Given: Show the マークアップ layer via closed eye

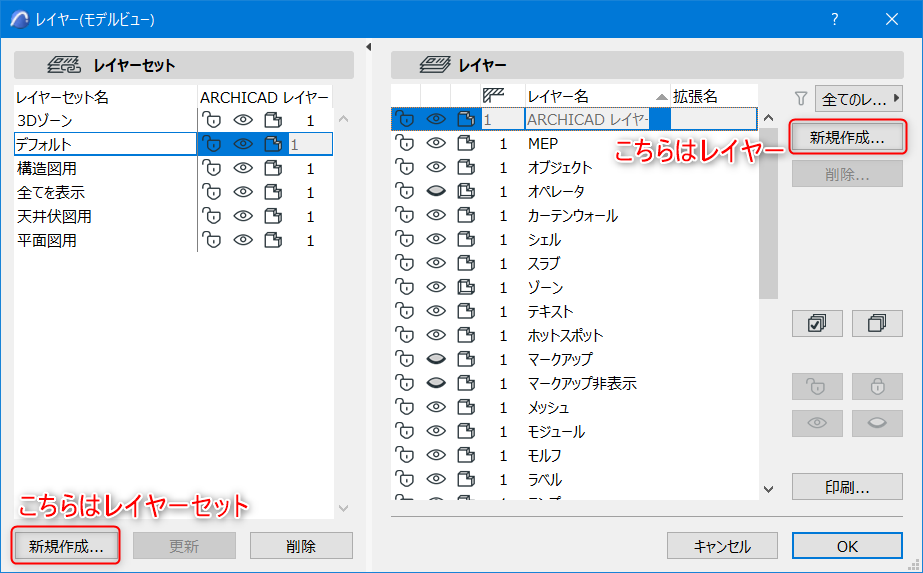Looking at the screenshot, I should click(x=436, y=359).
